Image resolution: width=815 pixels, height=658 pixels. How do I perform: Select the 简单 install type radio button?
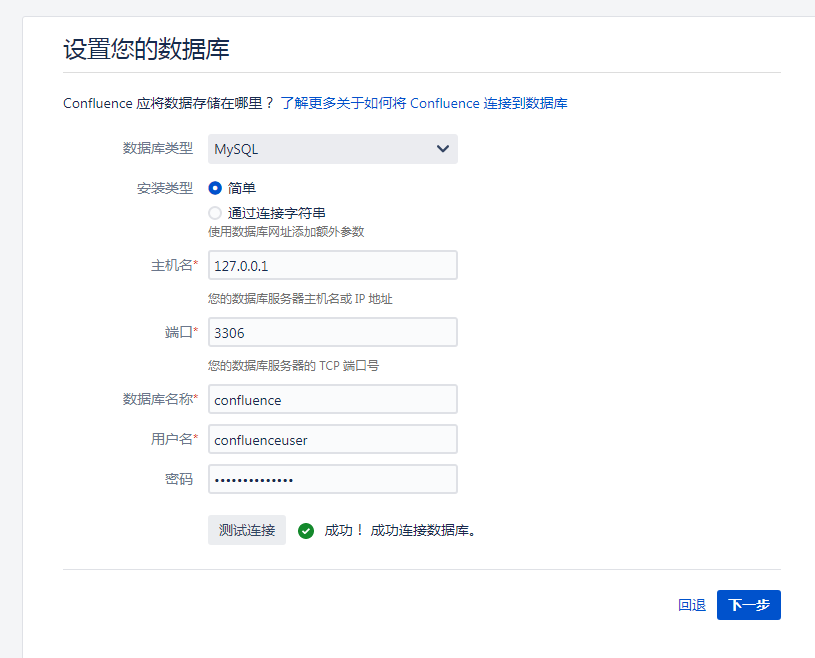(215, 188)
